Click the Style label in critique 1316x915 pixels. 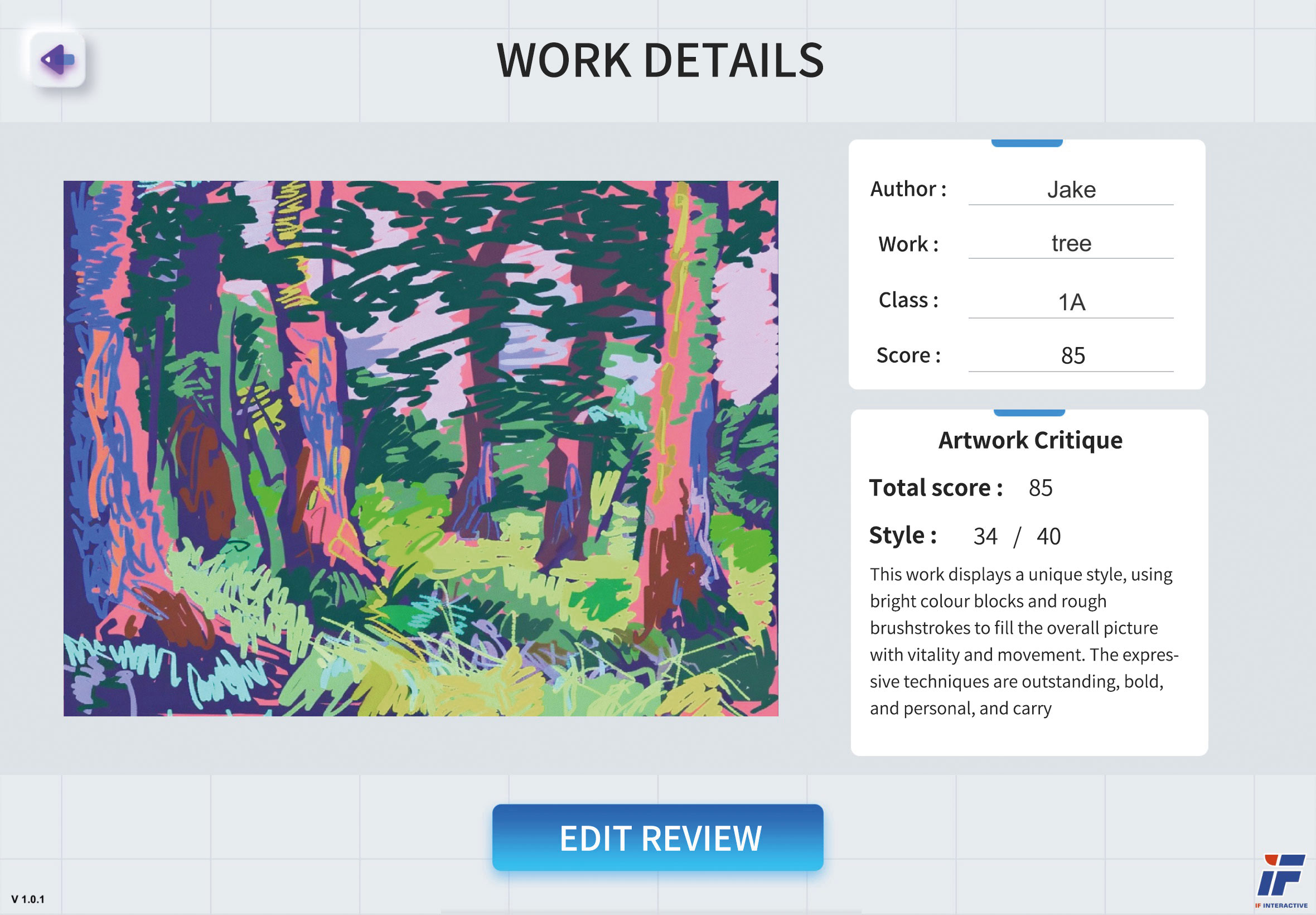click(x=902, y=536)
